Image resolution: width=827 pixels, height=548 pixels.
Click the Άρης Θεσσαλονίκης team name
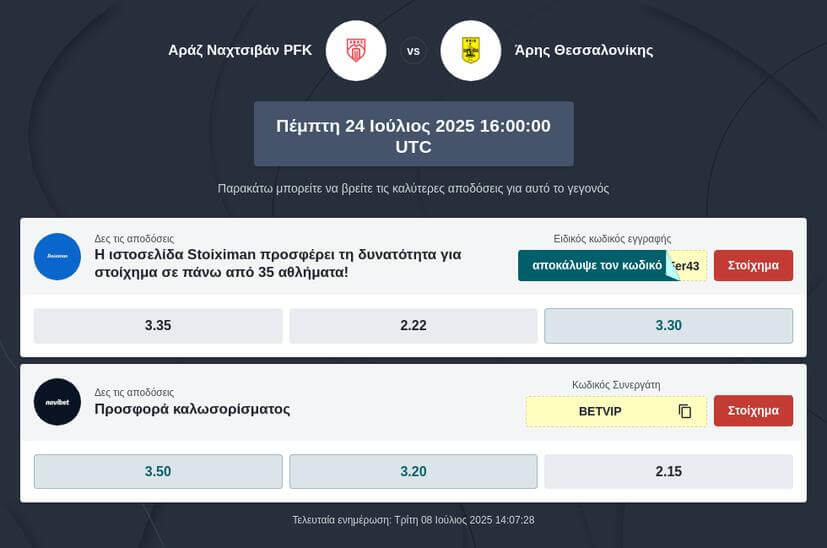click(584, 51)
